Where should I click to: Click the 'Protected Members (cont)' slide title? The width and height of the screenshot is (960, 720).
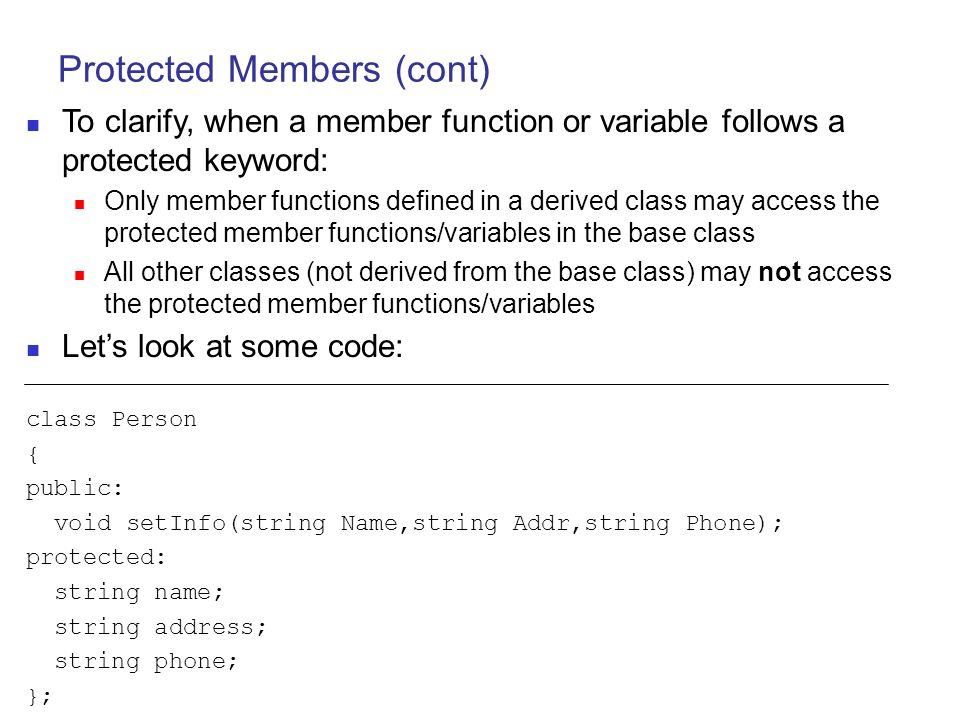(x=274, y=70)
